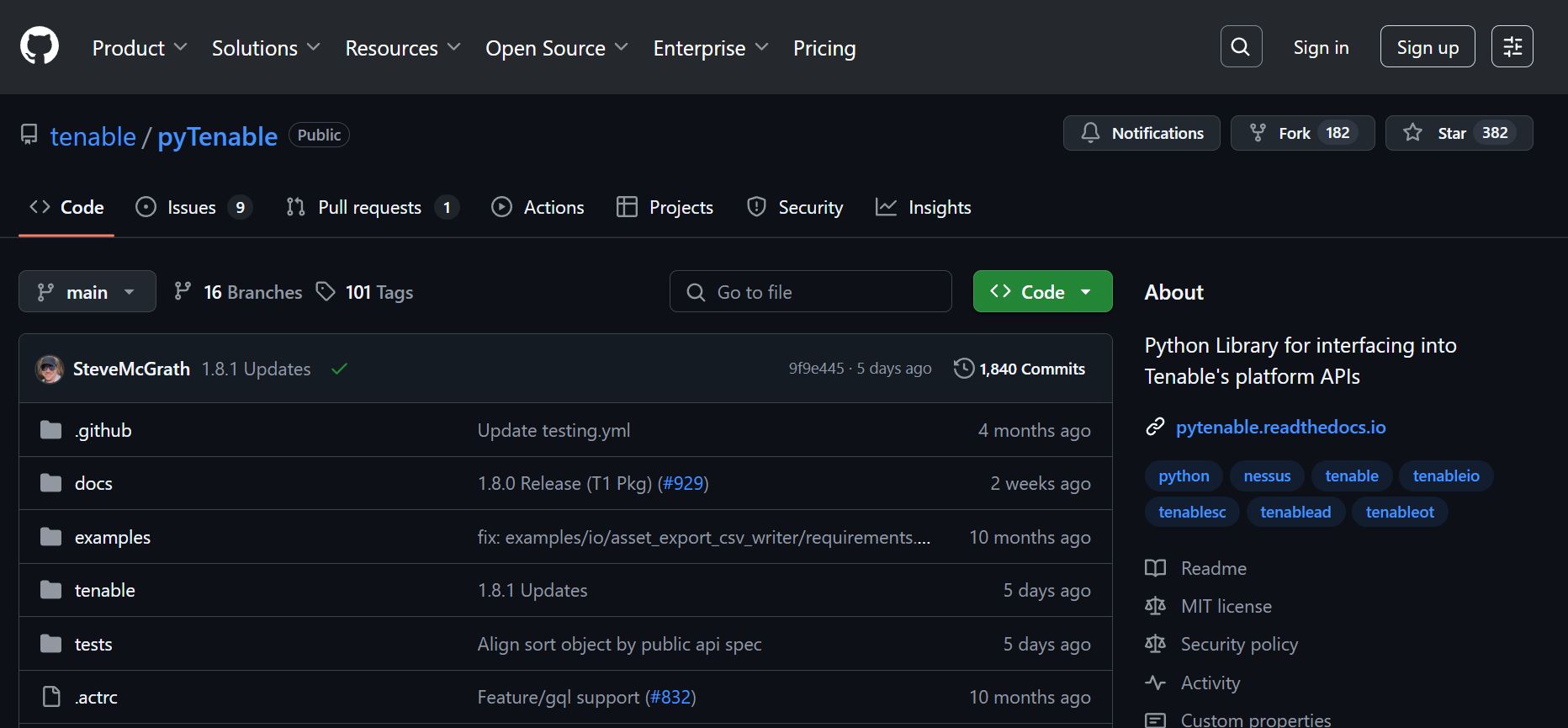The height and width of the screenshot is (728, 1568).
Task: Click the Fork button
Action: pyautogui.click(x=1302, y=133)
